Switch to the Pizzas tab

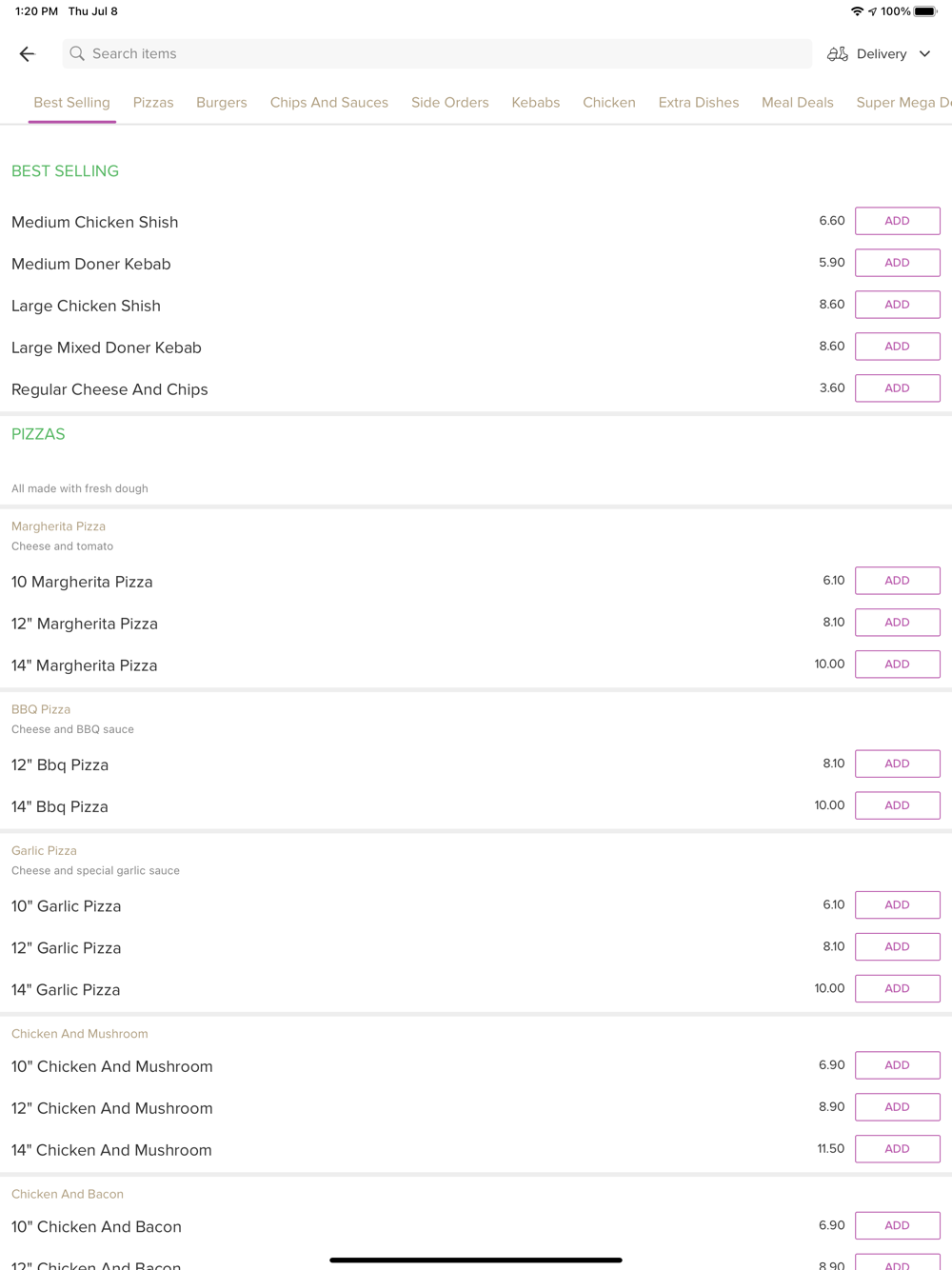pyautogui.click(x=153, y=103)
